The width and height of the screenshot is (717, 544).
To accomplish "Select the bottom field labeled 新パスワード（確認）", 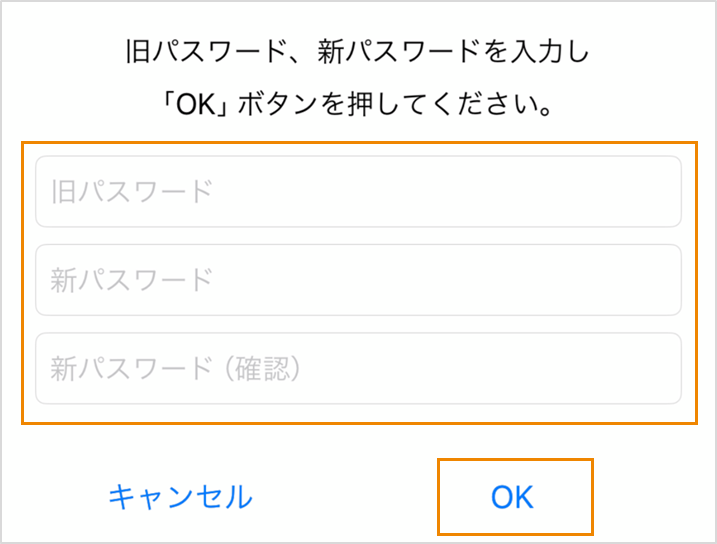I will point(358,368).
